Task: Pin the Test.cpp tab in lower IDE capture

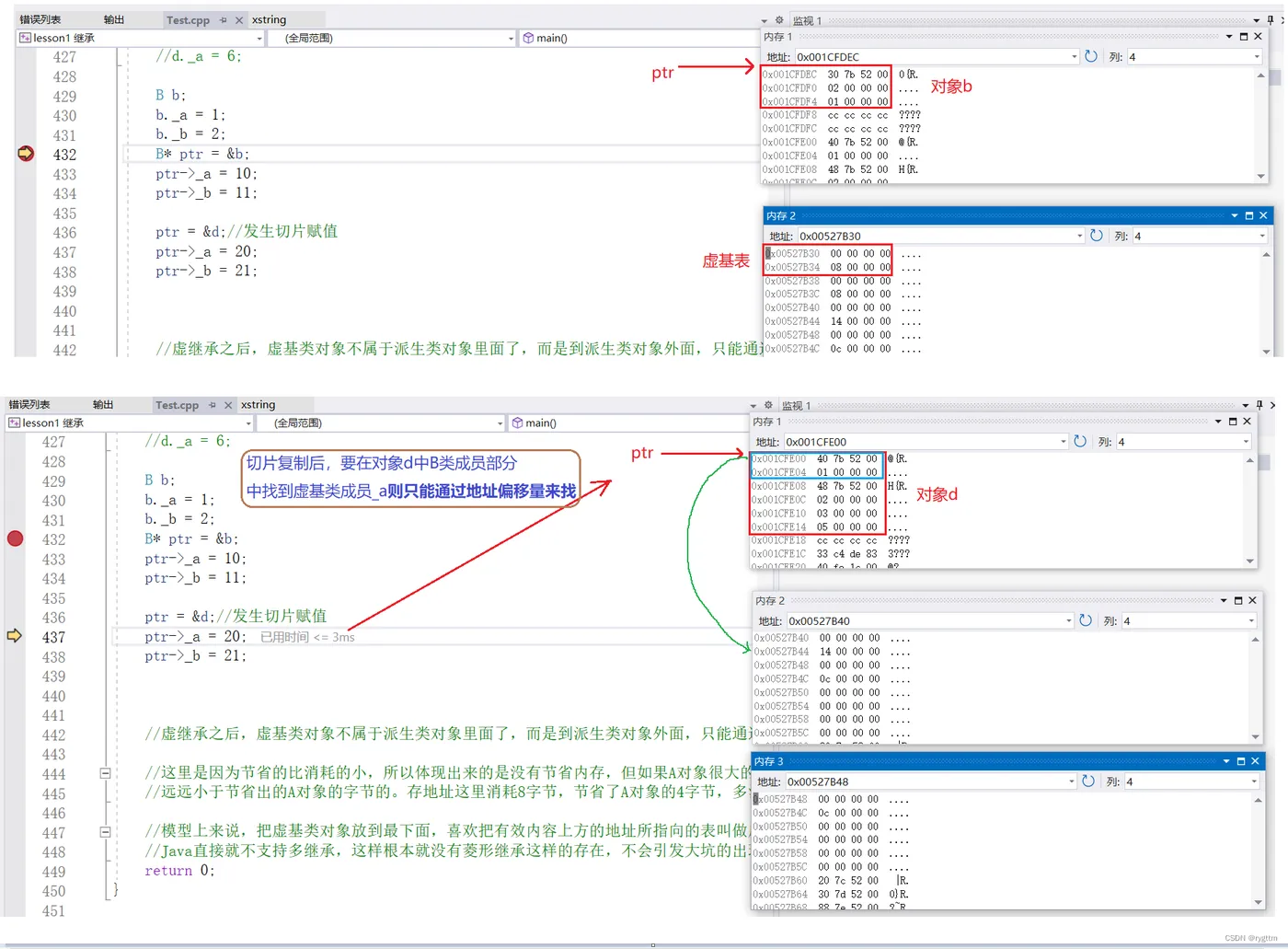Action: coord(213,405)
